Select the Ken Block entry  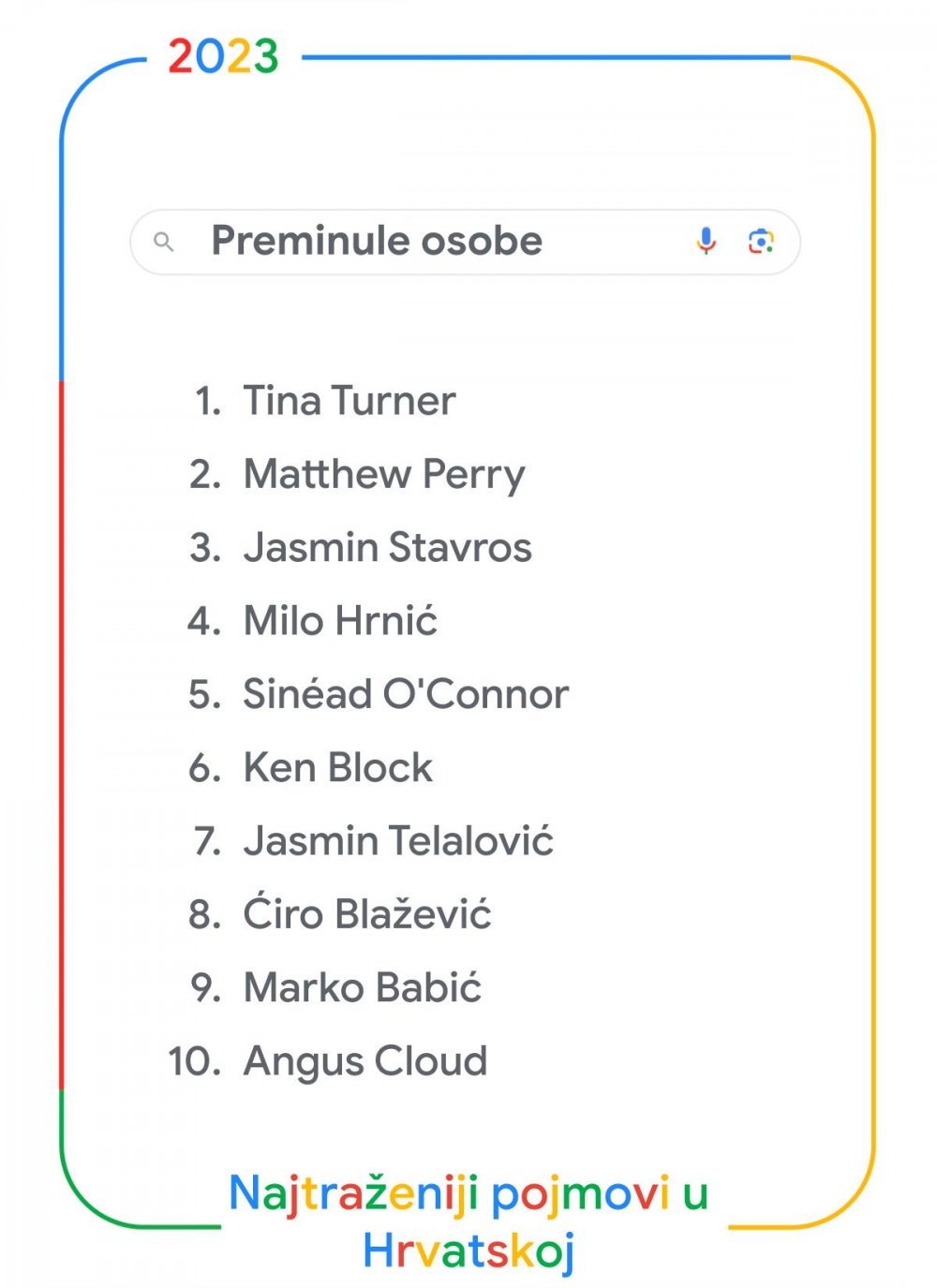(x=338, y=768)
